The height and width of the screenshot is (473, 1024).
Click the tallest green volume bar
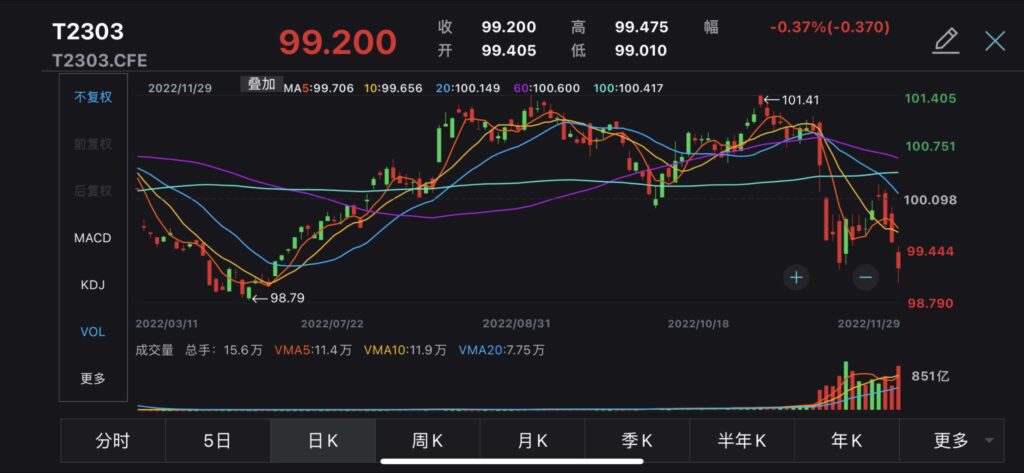846,385
